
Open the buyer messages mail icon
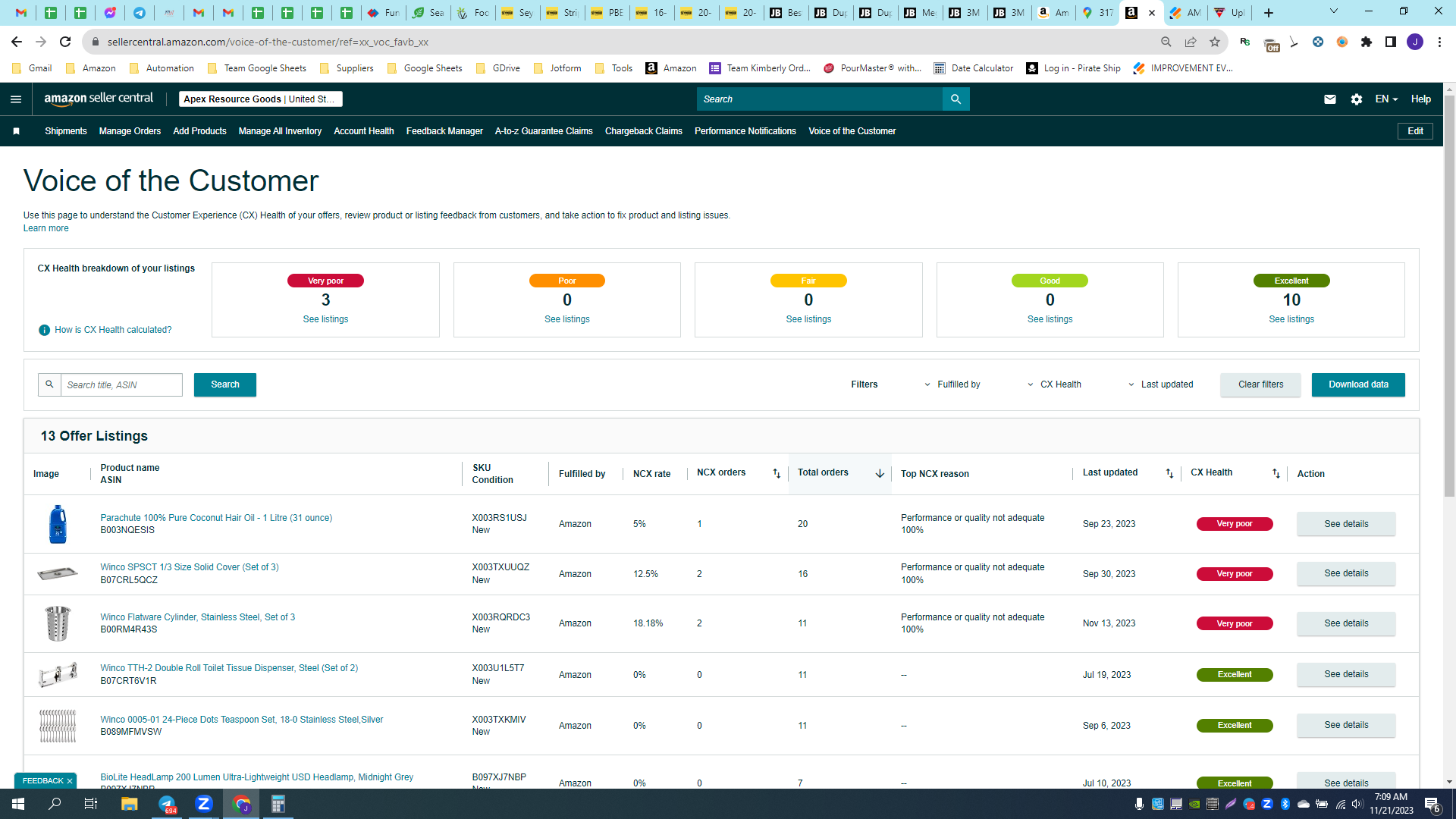1330,99
